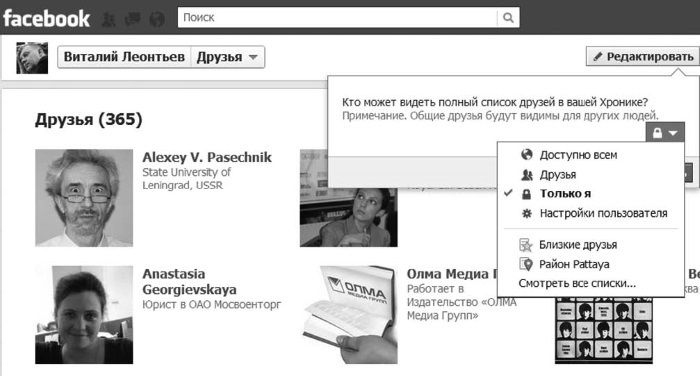Click Юрист в ОАО Мосвоенторг text
Viewport: 700px width, 376px height.
click(212, 305)
